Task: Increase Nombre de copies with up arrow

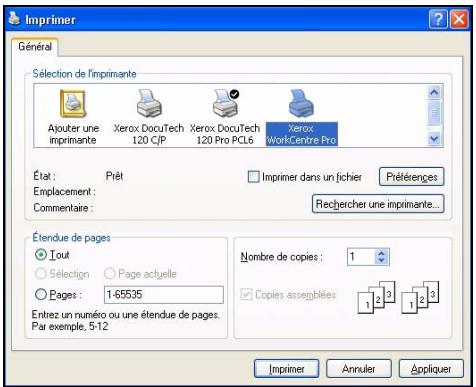Action: tap(382, 253)
